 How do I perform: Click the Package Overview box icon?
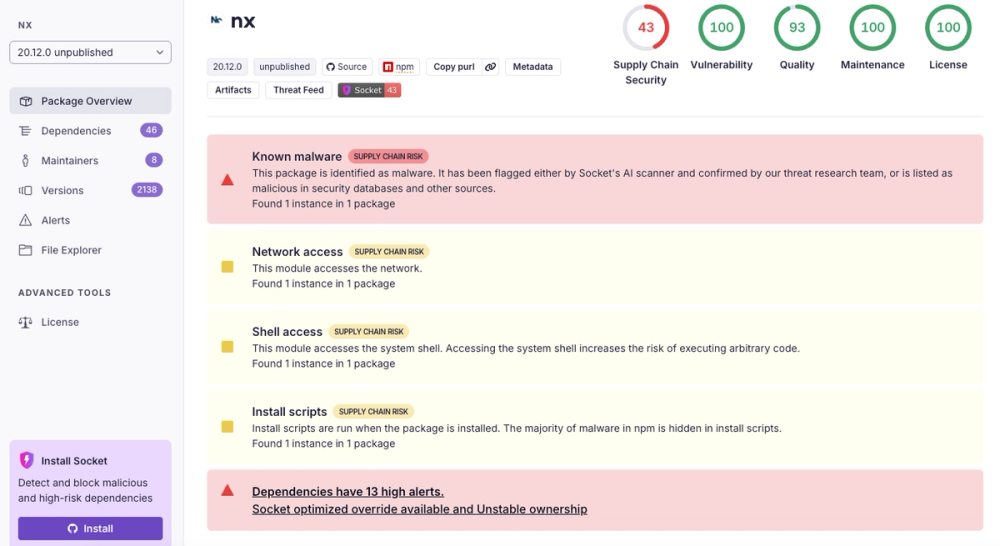tap(26, 101)
